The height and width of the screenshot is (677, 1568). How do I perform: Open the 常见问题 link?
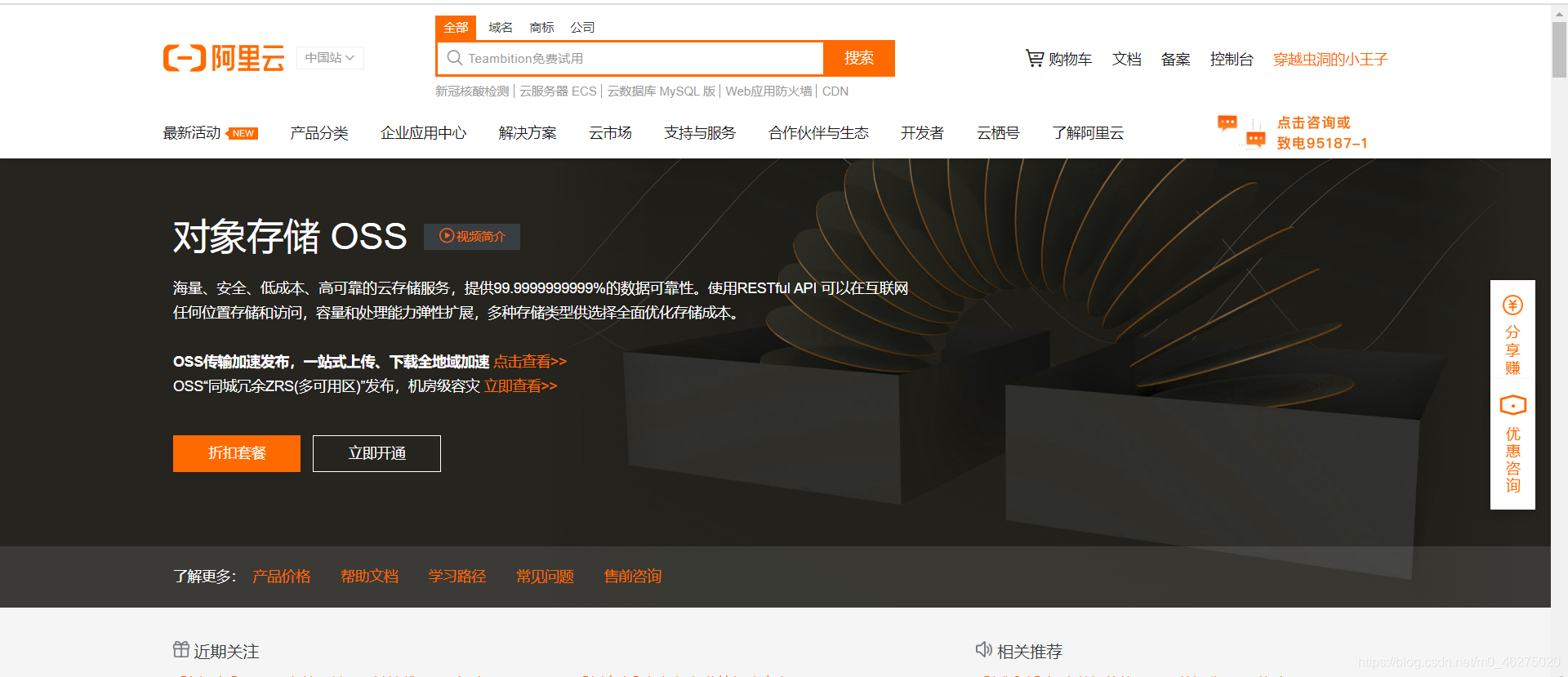(x=546, y=577)
